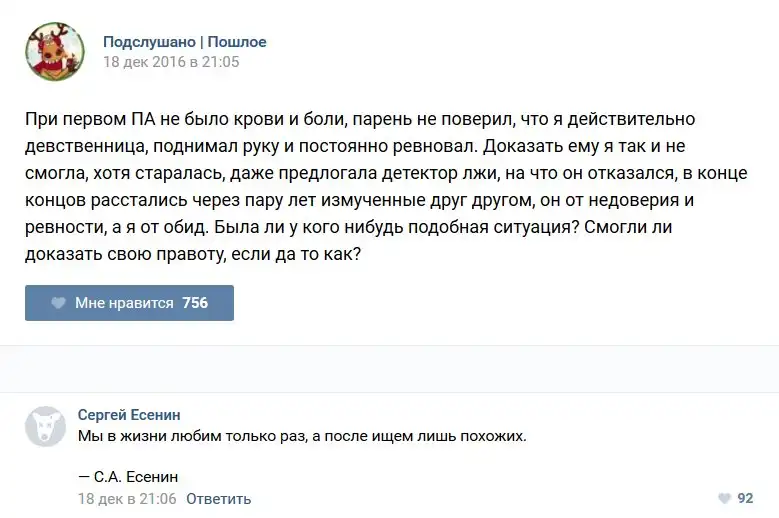Open the "Подслушано | Пошлое" community link
The image size is (779, 518).
184,42
